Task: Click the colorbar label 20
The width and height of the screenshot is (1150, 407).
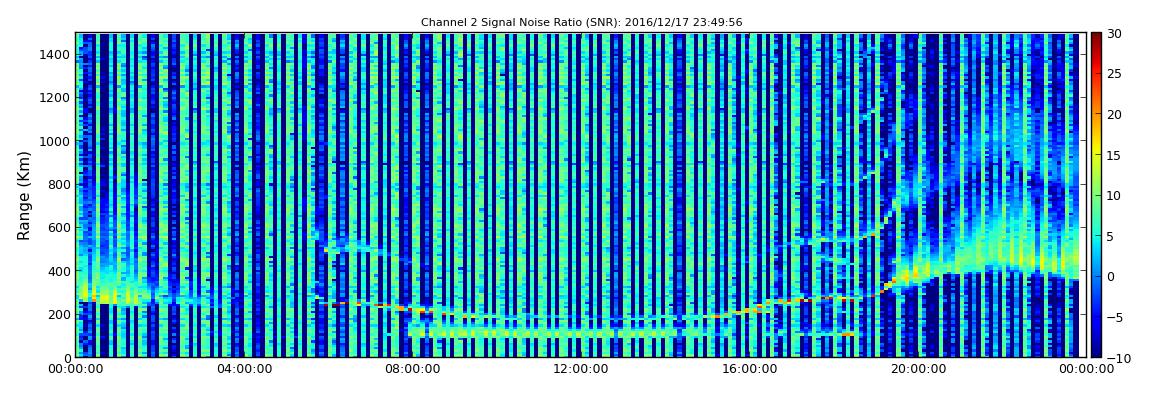Action: click(1115, 114)
